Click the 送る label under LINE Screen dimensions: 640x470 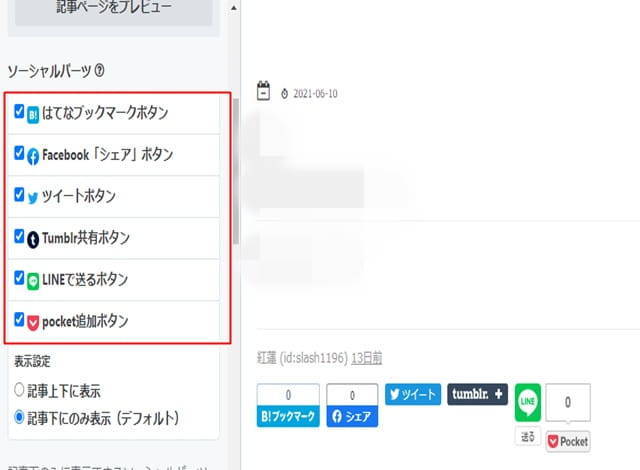tap(528, 437)
